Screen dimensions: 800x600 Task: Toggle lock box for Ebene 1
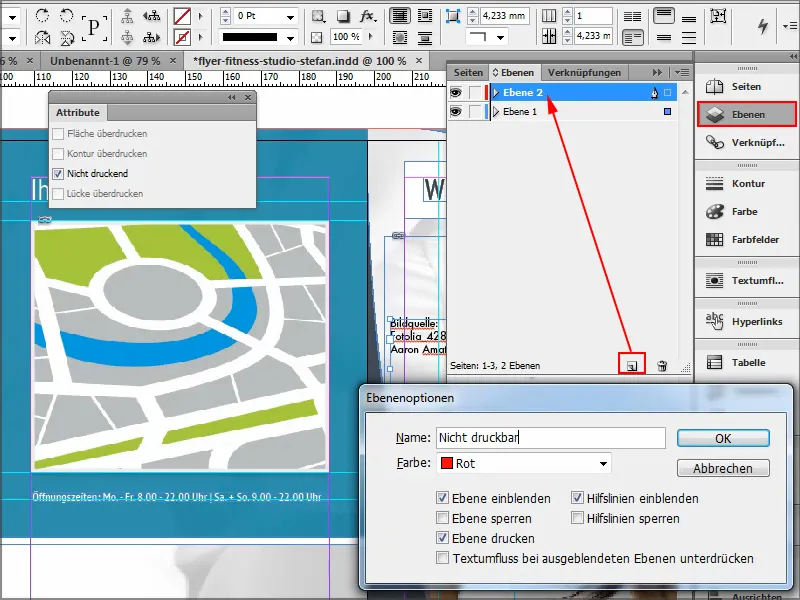tap(475, 111)
